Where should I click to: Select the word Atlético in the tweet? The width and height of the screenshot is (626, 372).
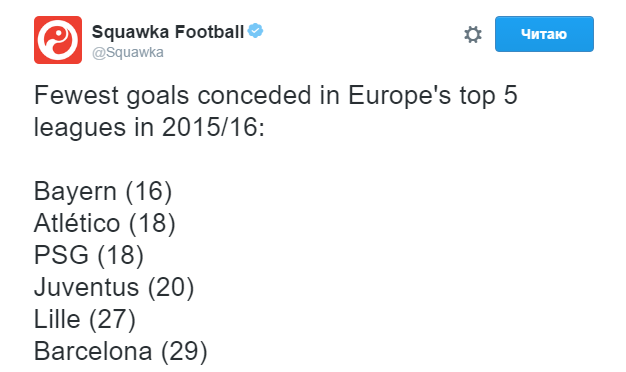pyautogui.click(x=77, y=223)
